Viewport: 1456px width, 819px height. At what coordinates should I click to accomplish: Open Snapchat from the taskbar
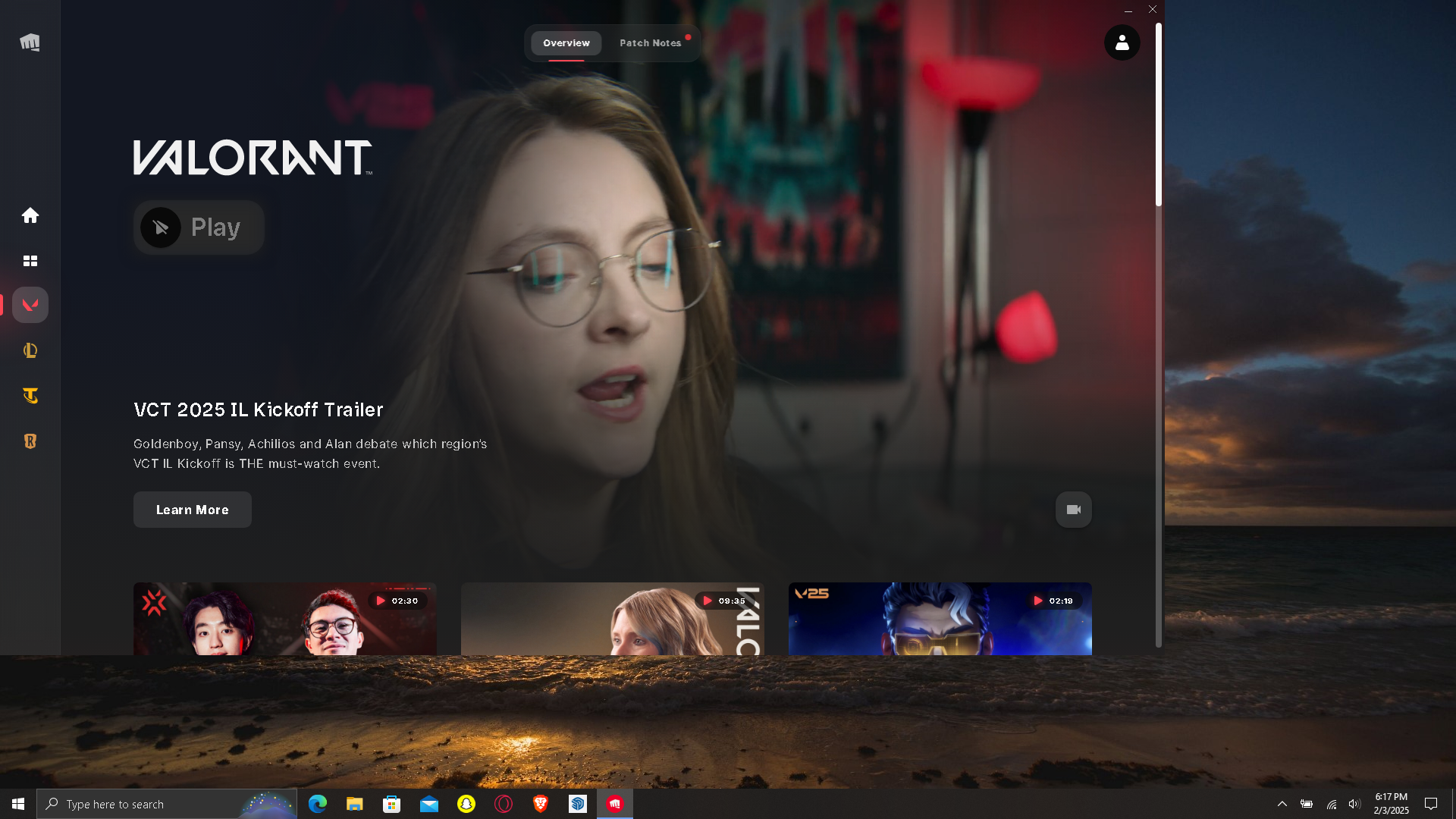[466, 804]
